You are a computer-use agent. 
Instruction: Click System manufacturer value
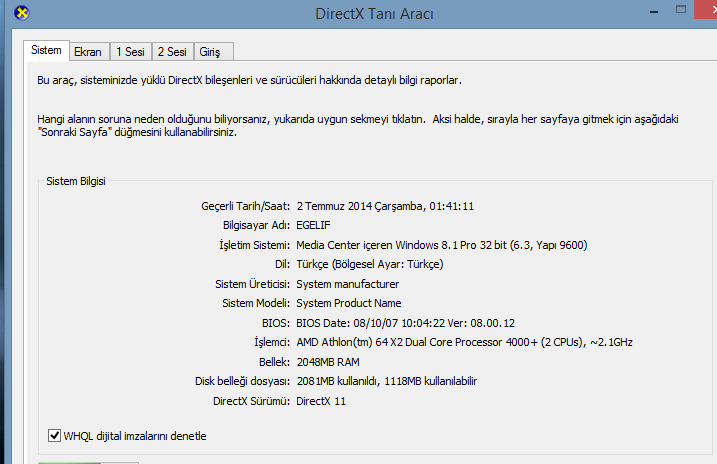point(348,284)
